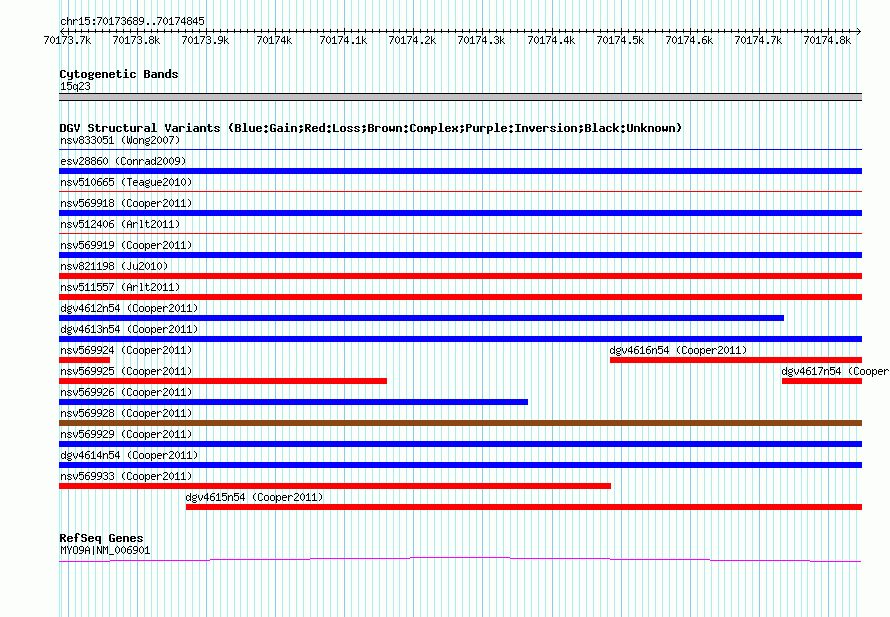
Task: Click the nsv569924 (Cooper2011) text label
Action: [126, 350]
